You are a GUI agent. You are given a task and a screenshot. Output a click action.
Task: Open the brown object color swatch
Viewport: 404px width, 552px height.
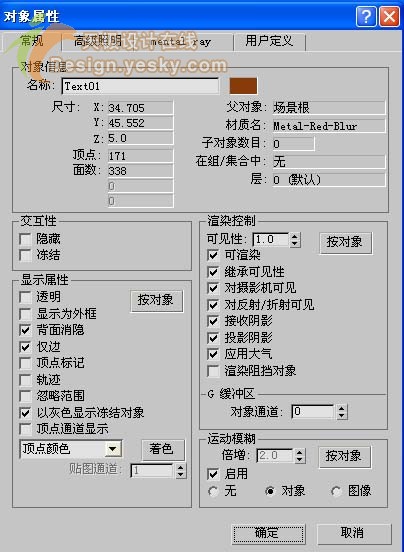click(243, 86)
